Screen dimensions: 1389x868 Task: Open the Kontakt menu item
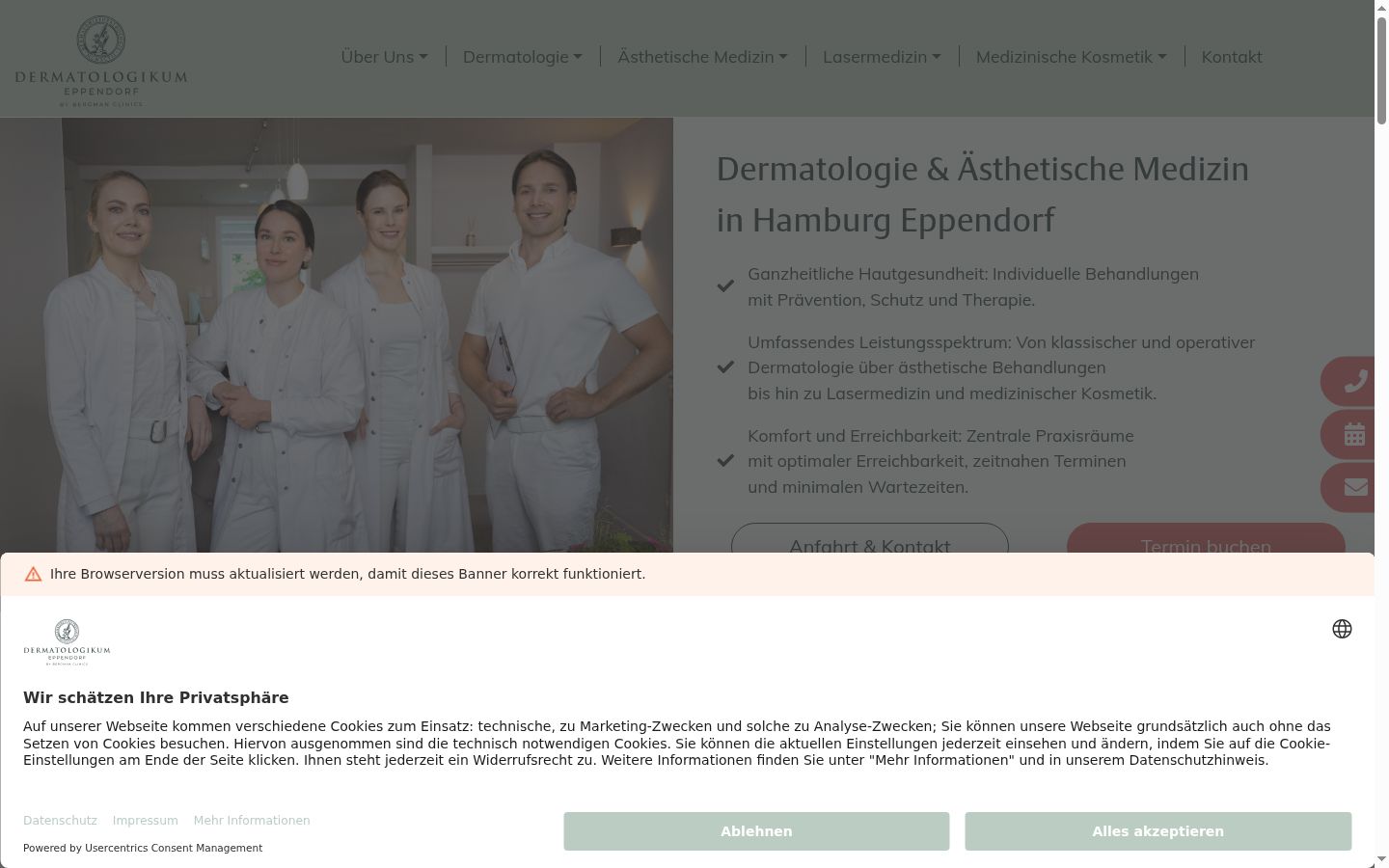[x=1232, y=57]
